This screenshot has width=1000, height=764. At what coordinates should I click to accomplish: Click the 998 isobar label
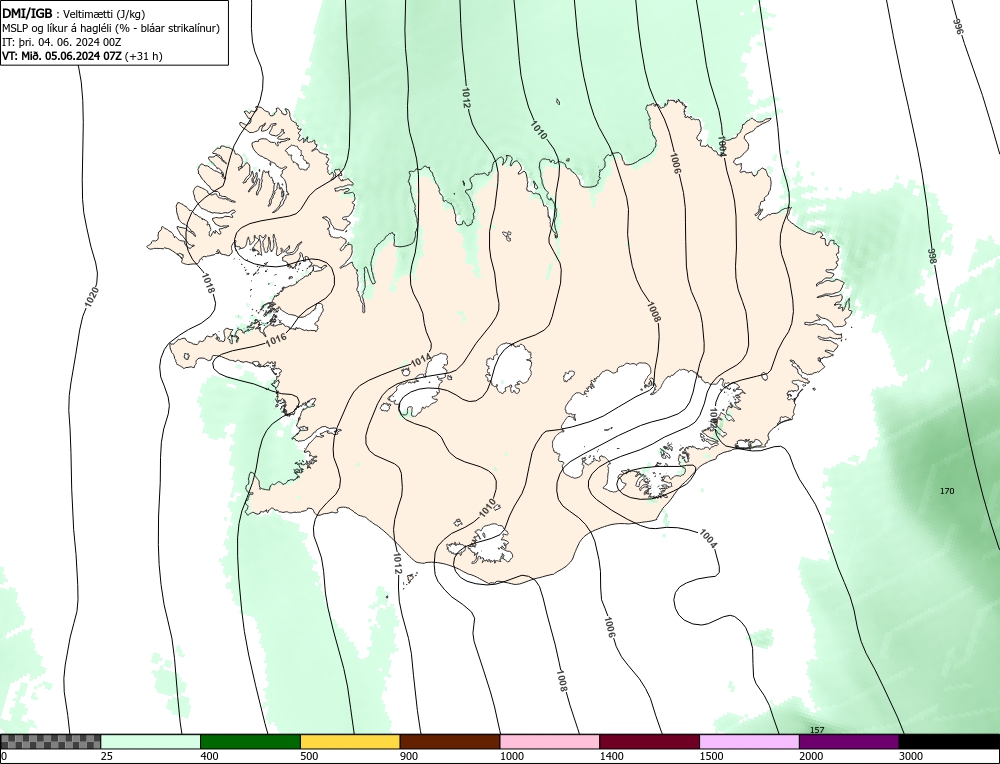[x=931, y=256]
